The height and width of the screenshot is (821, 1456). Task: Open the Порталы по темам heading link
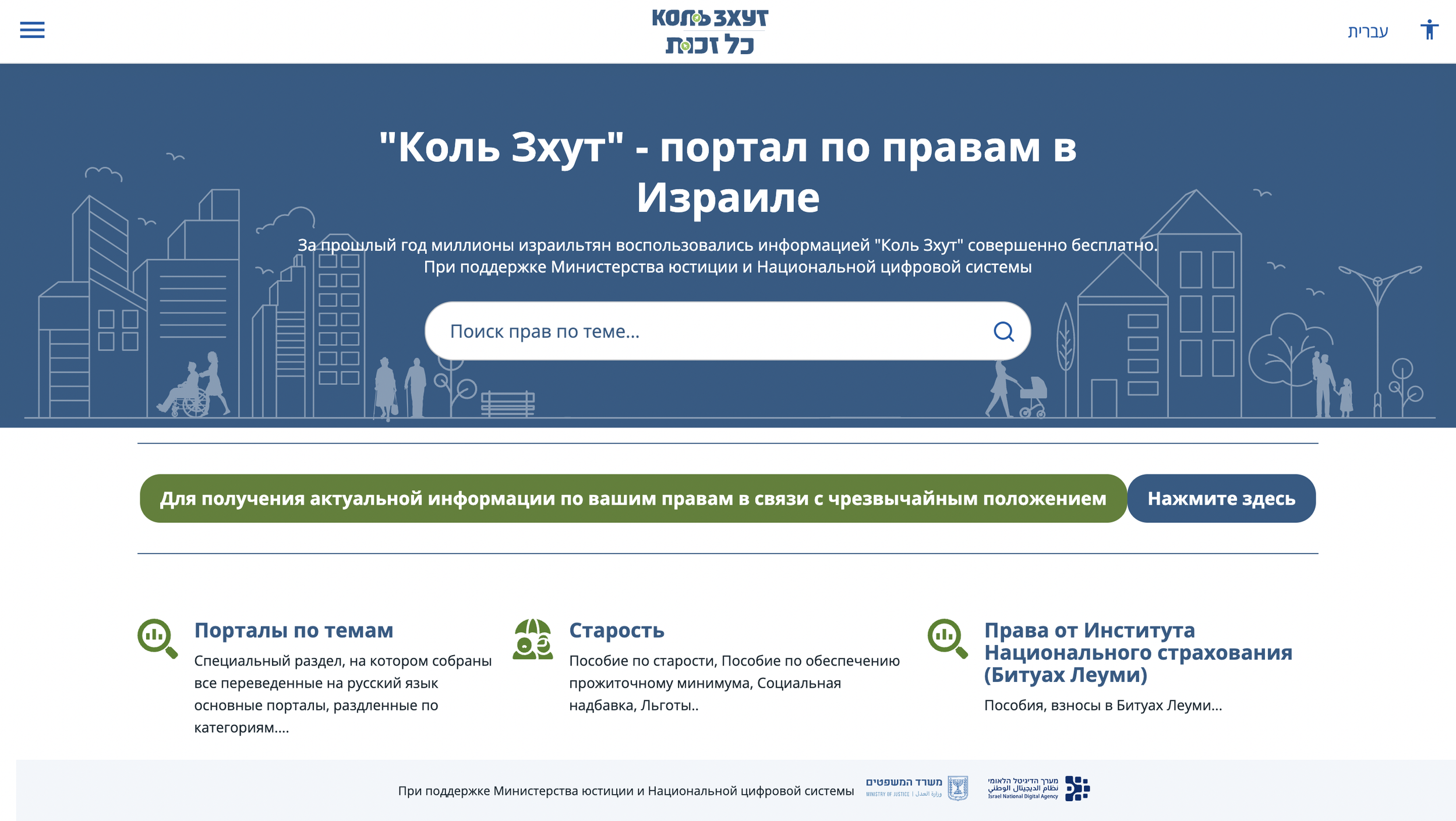coord(294,631)
